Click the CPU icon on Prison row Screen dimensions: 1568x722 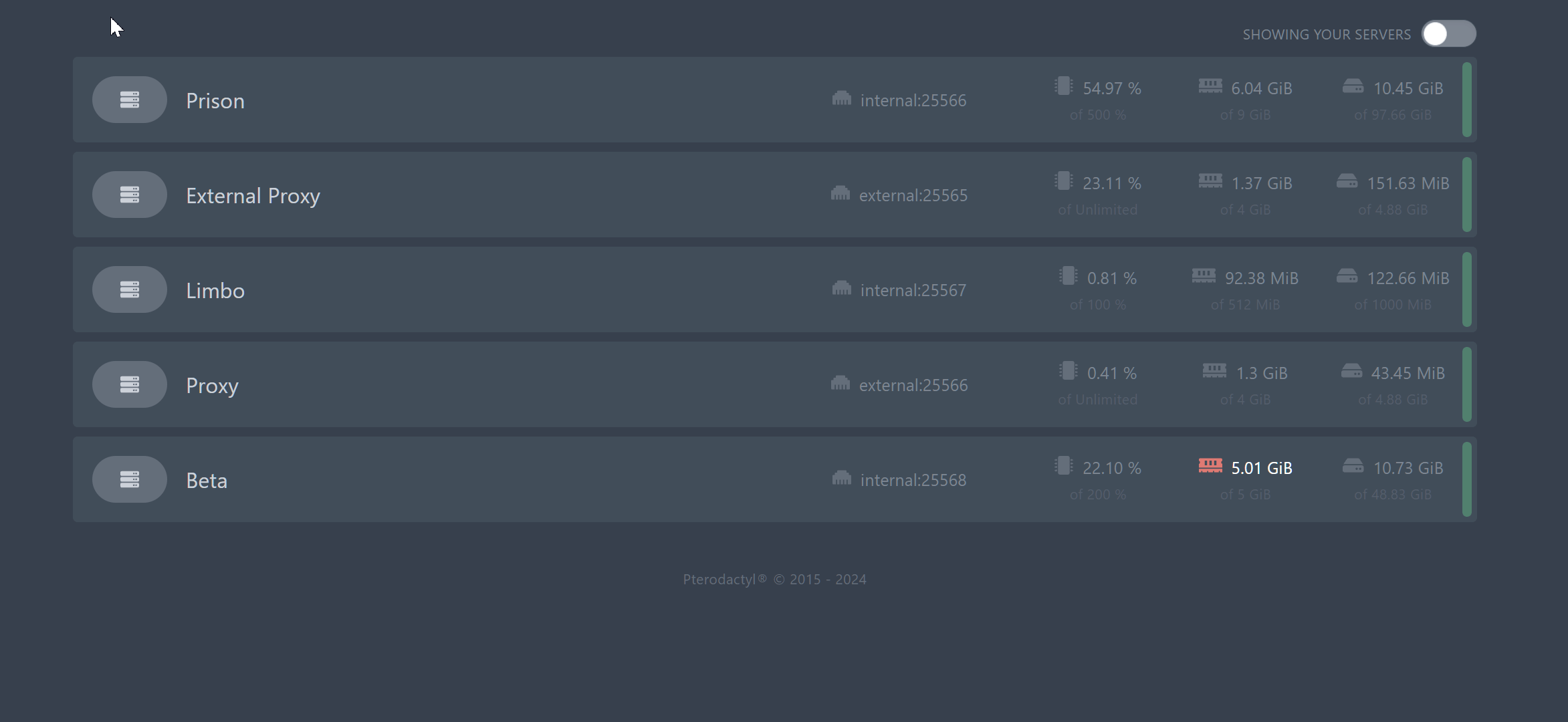pyautogui.click(x=1063, y=86)
